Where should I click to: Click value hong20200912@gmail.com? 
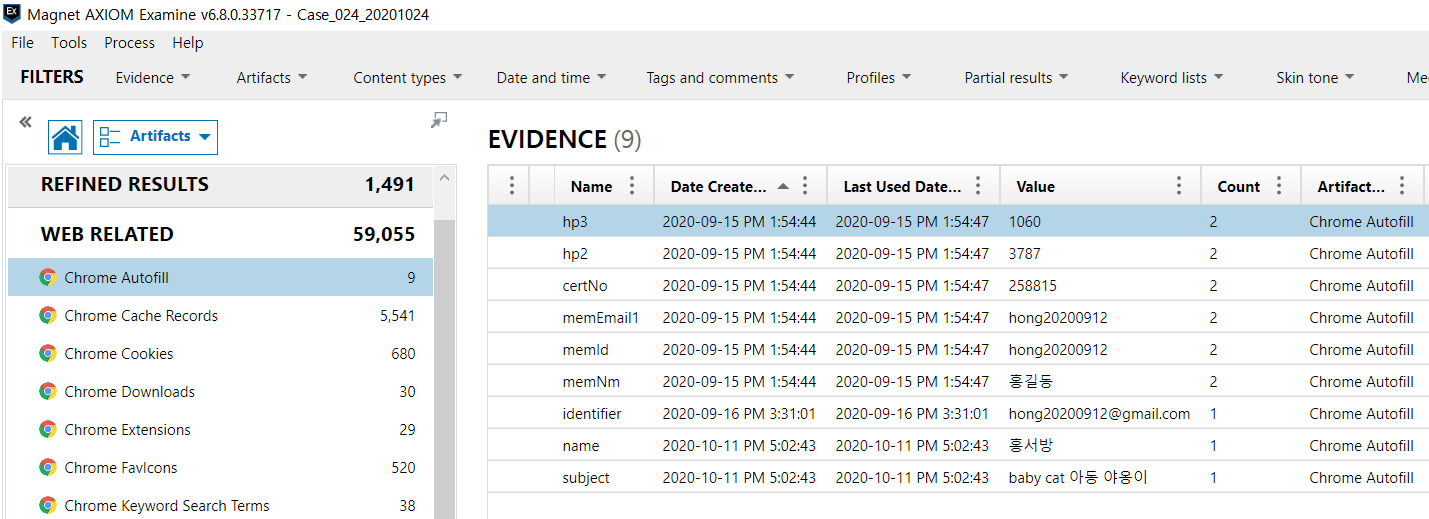coord(1099,413)
